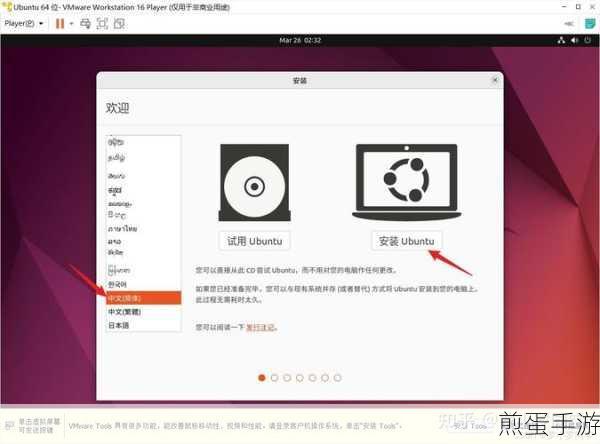Switch VMware to Unity mode

point(119,24)
